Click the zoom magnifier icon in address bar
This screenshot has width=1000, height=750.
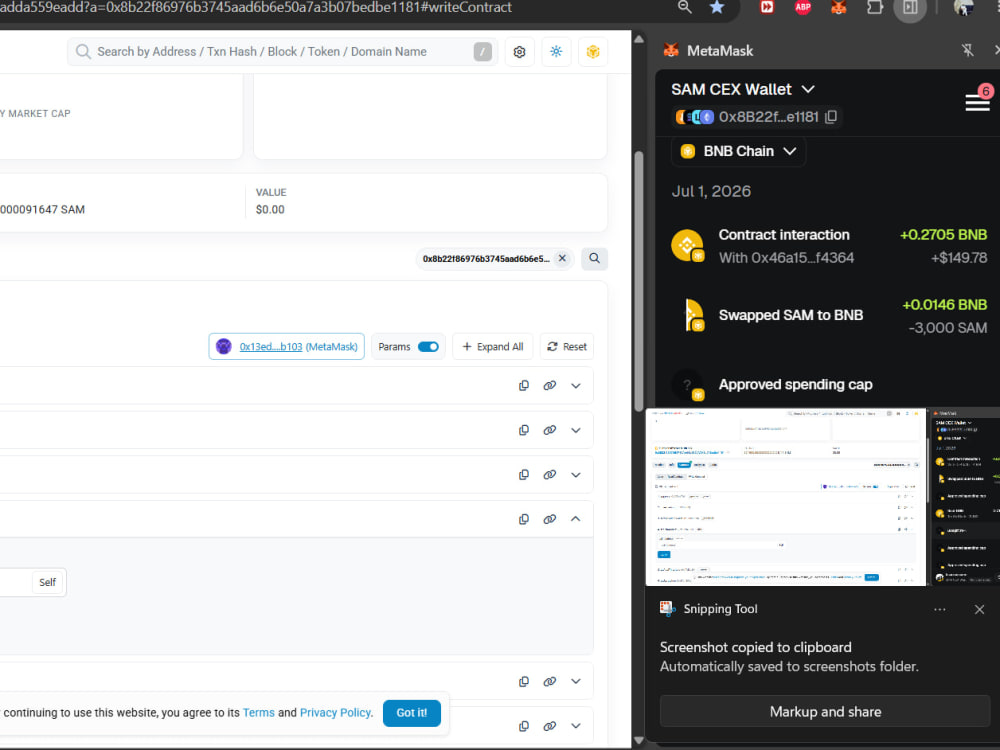coord(684,7)
